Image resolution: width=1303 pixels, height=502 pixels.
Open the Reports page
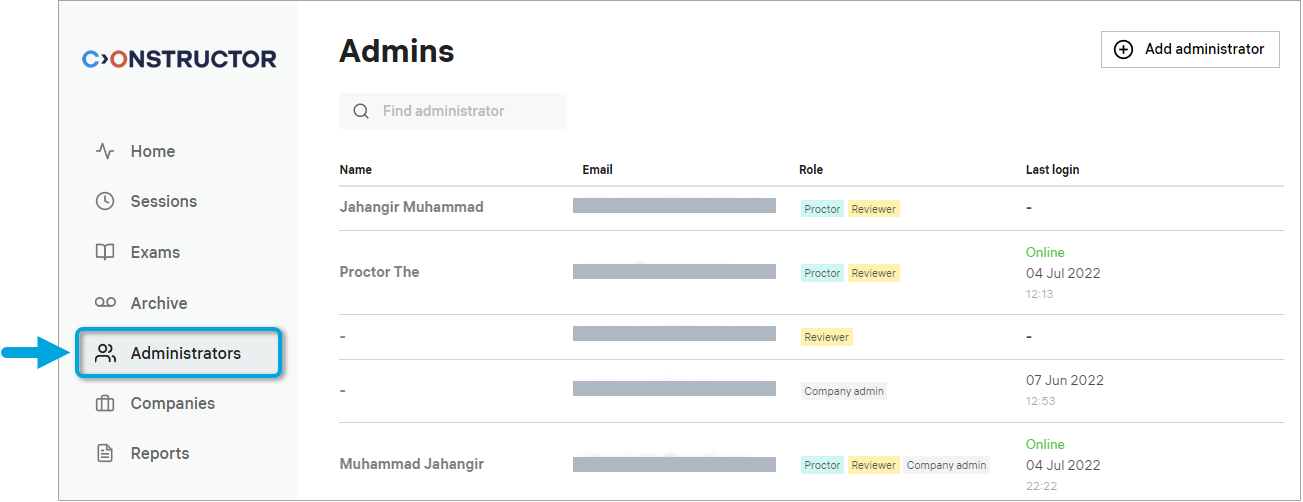point(159,454)
